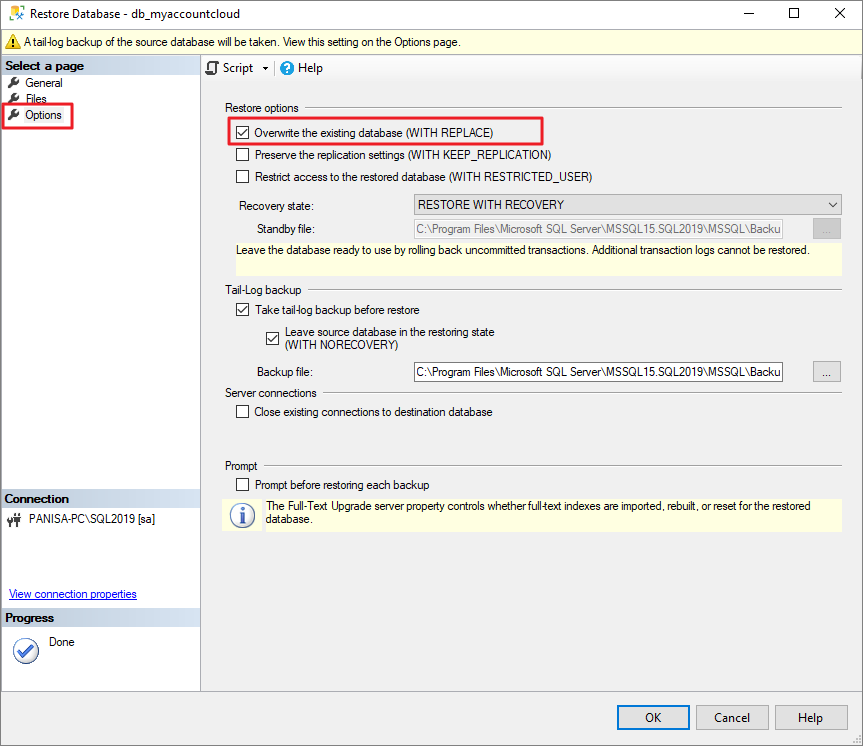This screenshot has width=863, height=746.
Task: Open View connection properties link
Action: click(73, 594)
